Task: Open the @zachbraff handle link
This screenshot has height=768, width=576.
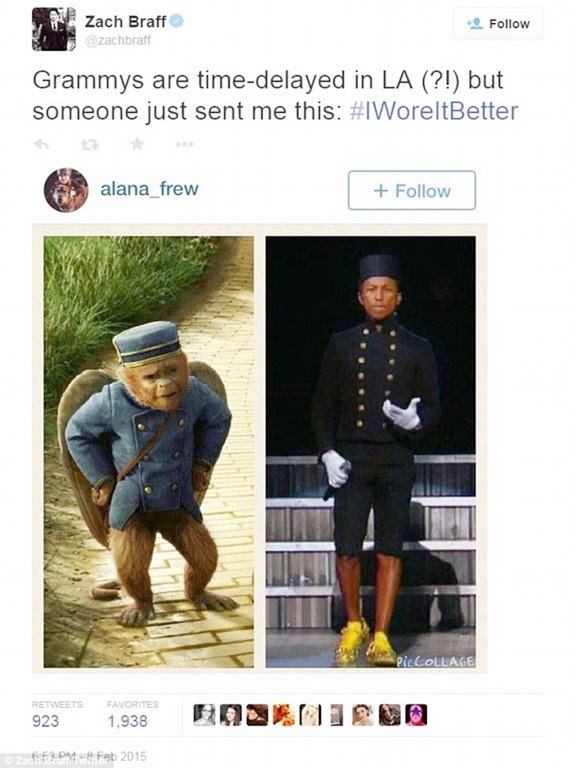Action: pos(118,41)
